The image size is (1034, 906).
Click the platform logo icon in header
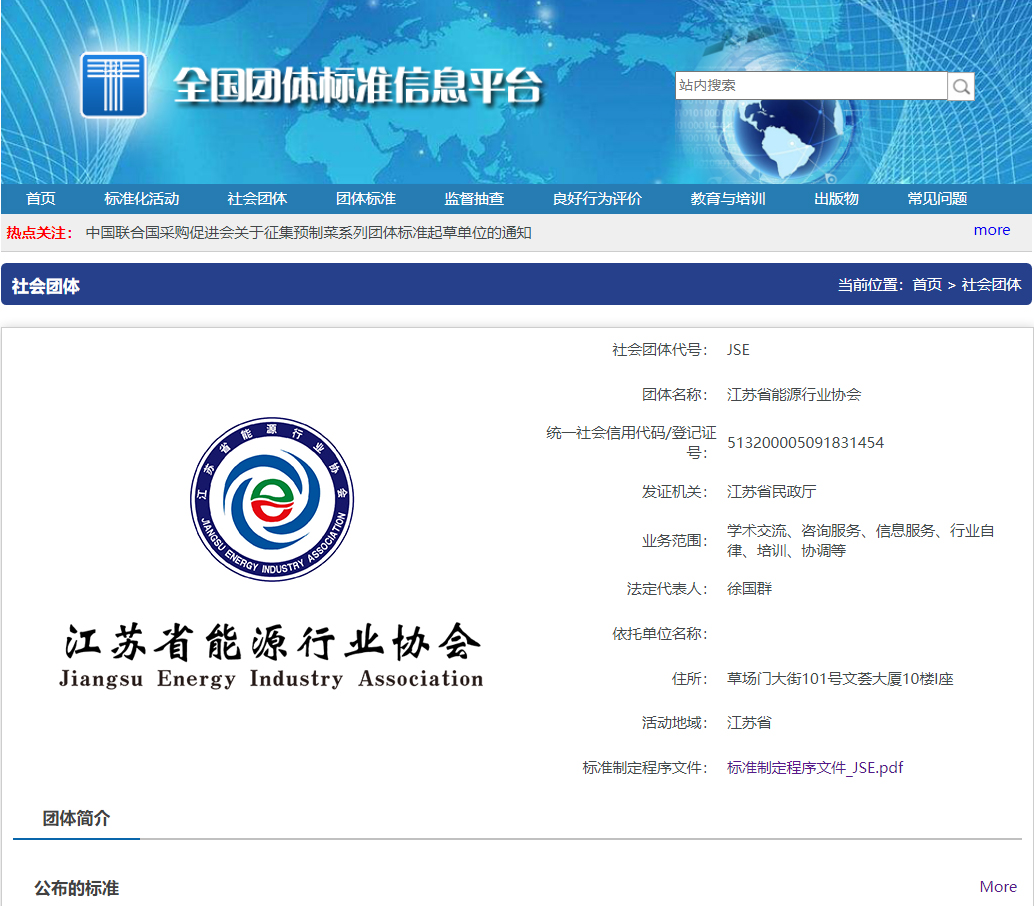click(x=114, y=86)
